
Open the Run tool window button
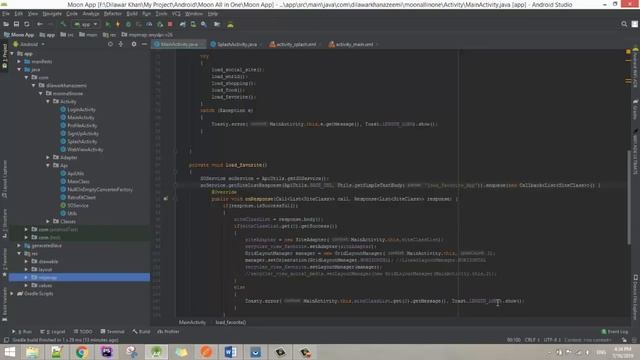click(22, 332)
